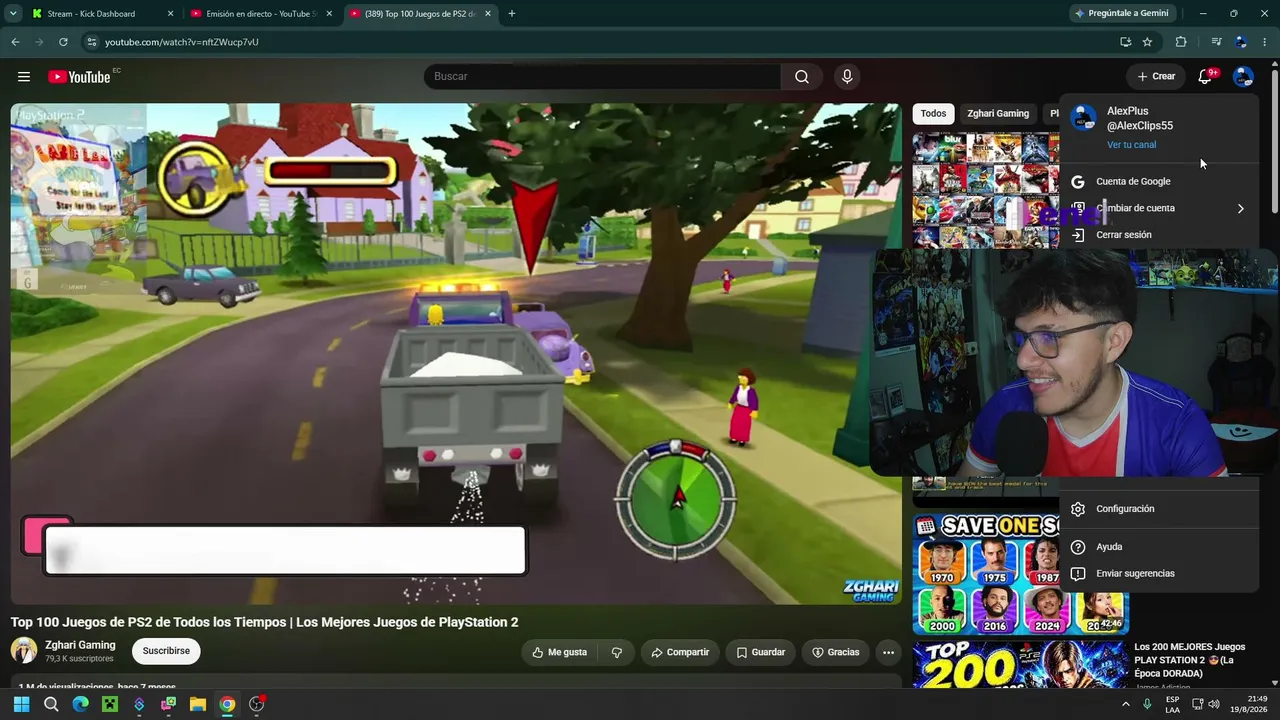
Task: Click the search magnifier button on YouTube
Action: click(802, 77)
